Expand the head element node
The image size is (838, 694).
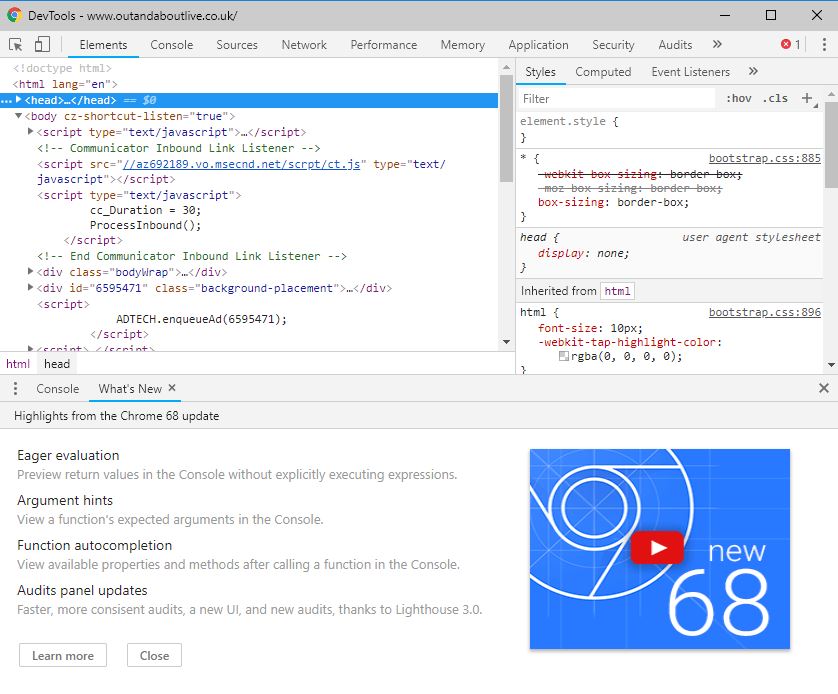(19, 99)
